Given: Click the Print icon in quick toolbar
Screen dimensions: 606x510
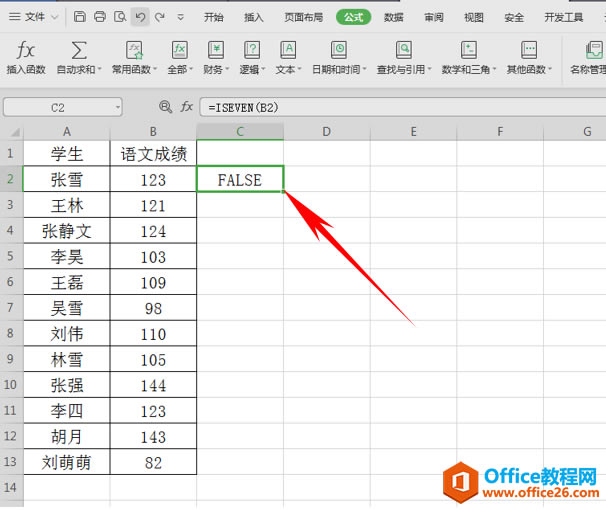Looking at the screenshot, I should 100,17.
